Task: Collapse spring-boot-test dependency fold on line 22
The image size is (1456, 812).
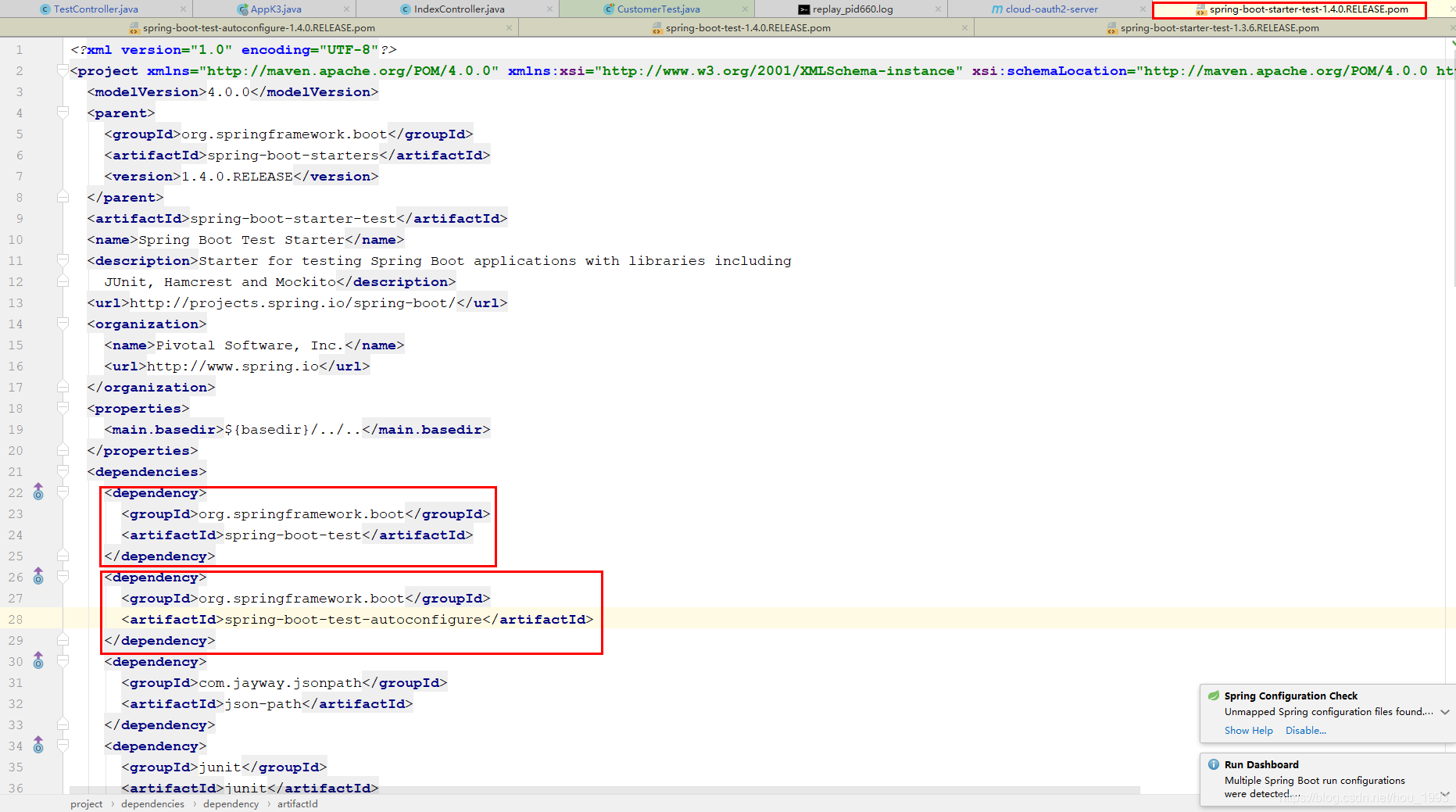Action: click(x=63, y=492)
